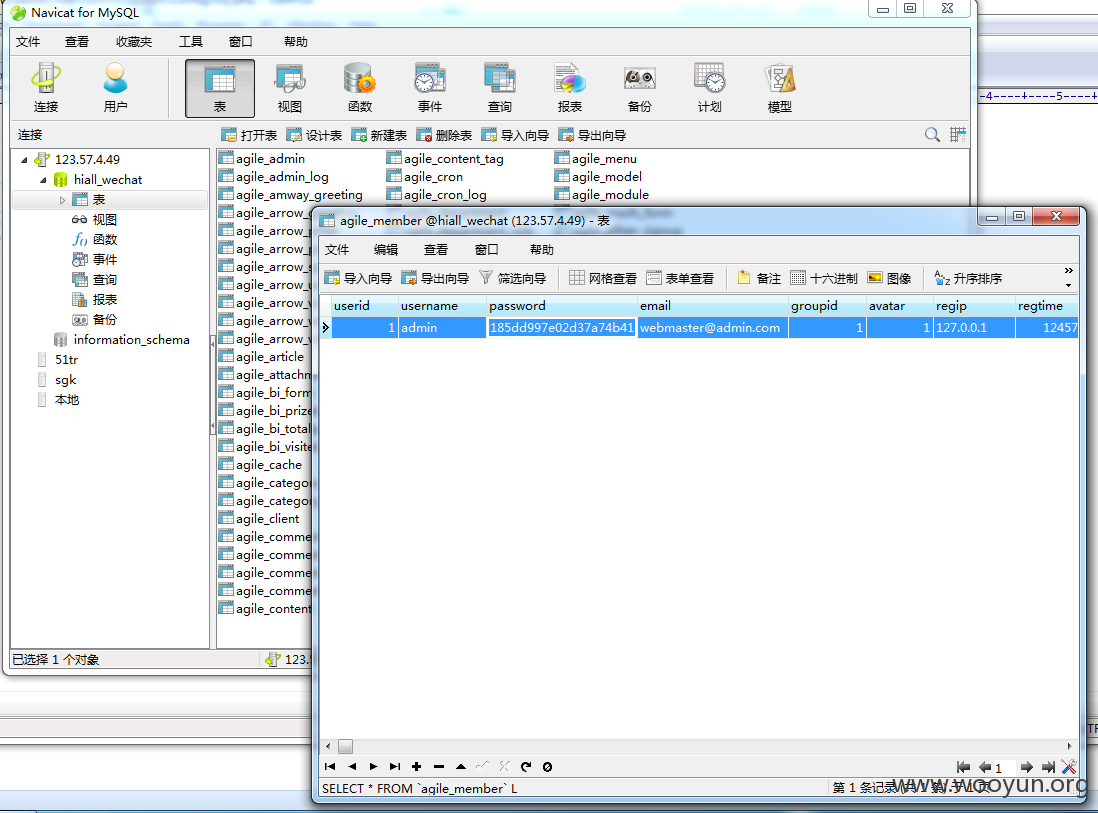Select the webmaster@admin.com email cell
Screen dimensions: 1098x813
click(713, 328)
